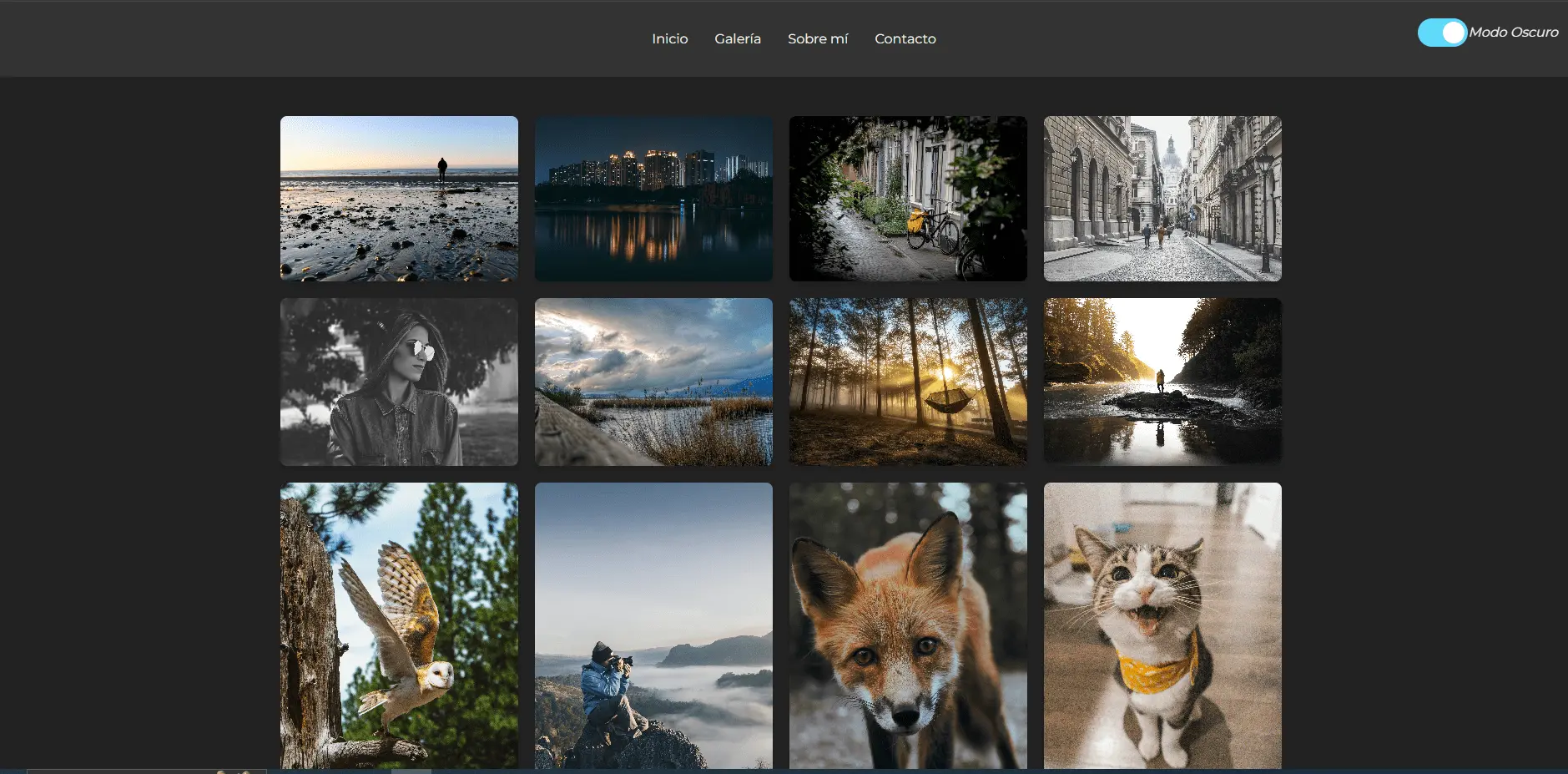The height and width of the screenshot is (774, 1568).
Task: Switch to the Galería section
Action: click(737, 38)
